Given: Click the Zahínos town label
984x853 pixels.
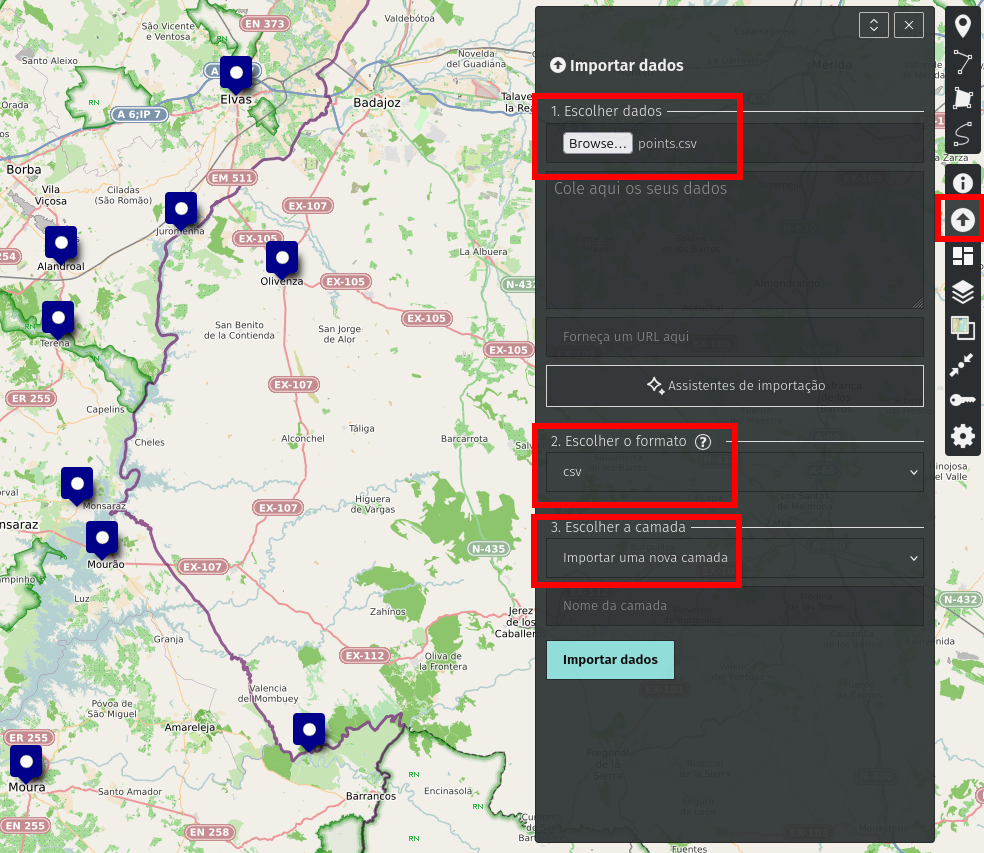Looking at the screenshot, I should click(x=388, y=611).
